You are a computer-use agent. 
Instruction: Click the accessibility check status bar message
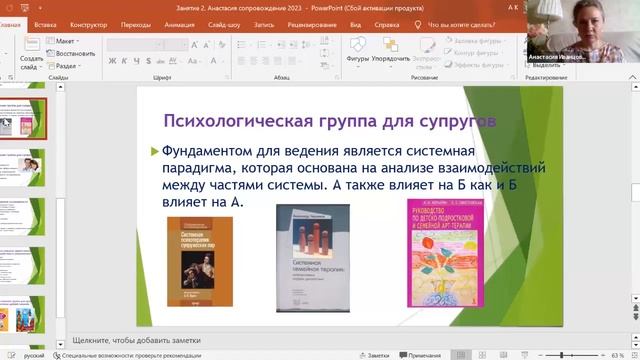(127, 356)
